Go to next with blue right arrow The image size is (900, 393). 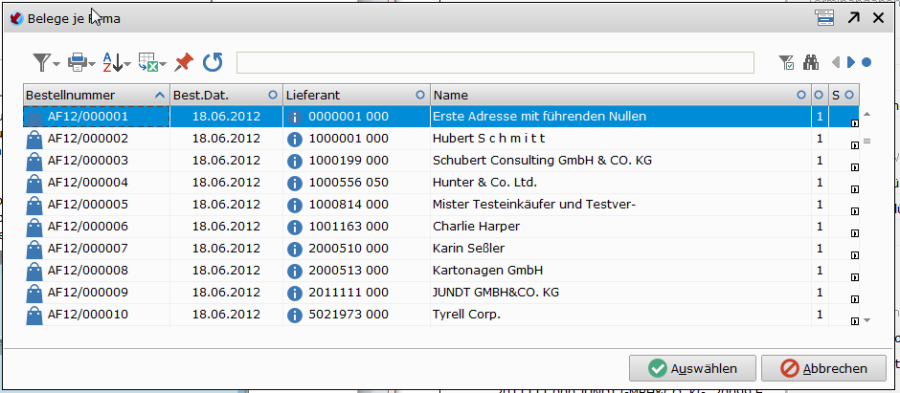[x=851, y=62]
